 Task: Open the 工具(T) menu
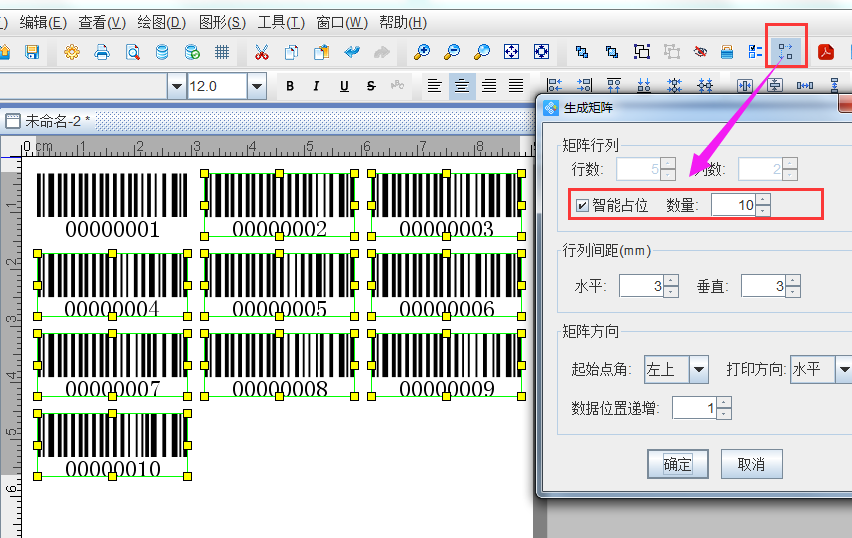pos(281,22)
